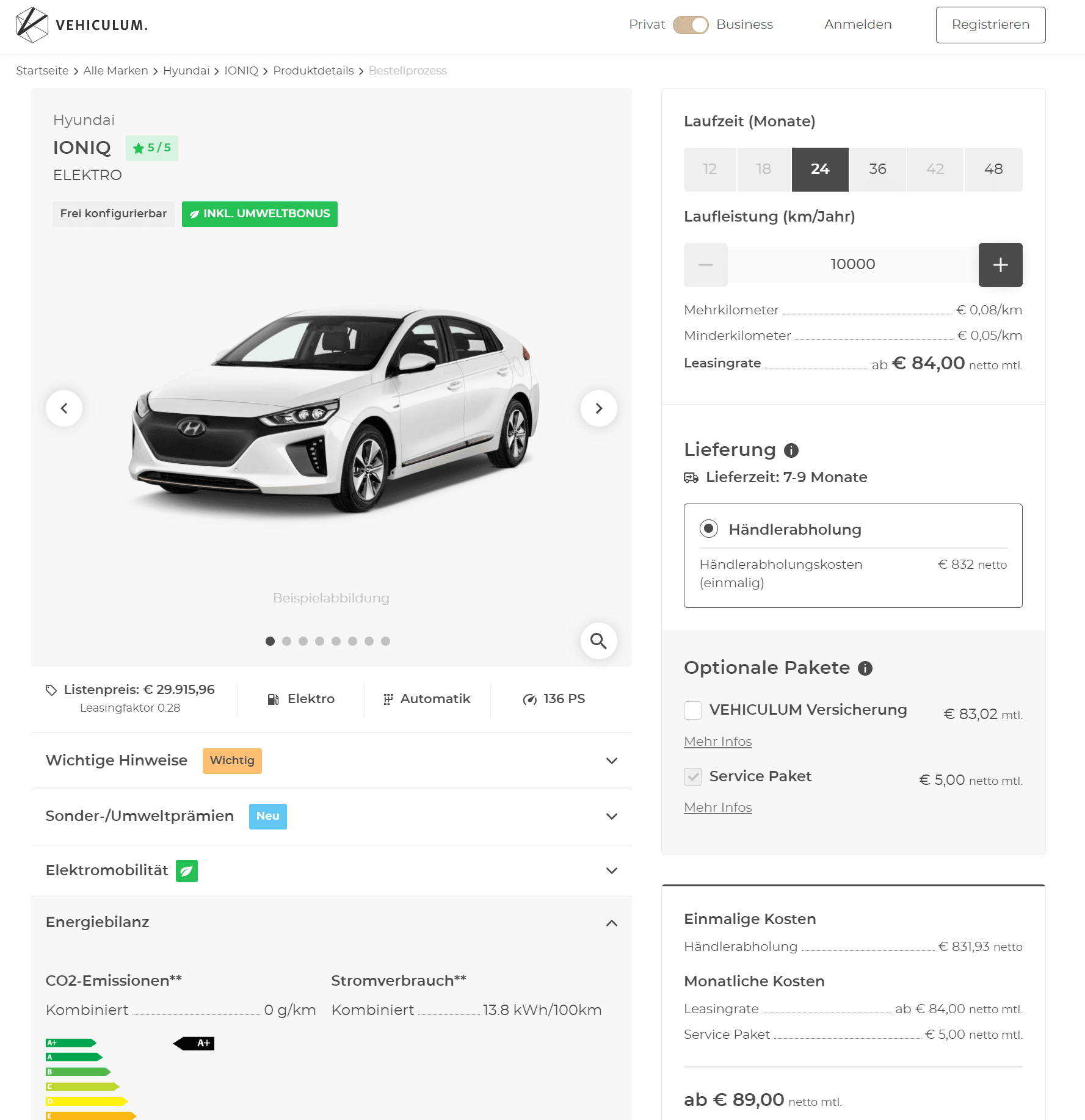Select 36 months Laufzeit
The width and height of the screenshot is (1085, 1120).
tap(878, 170)
